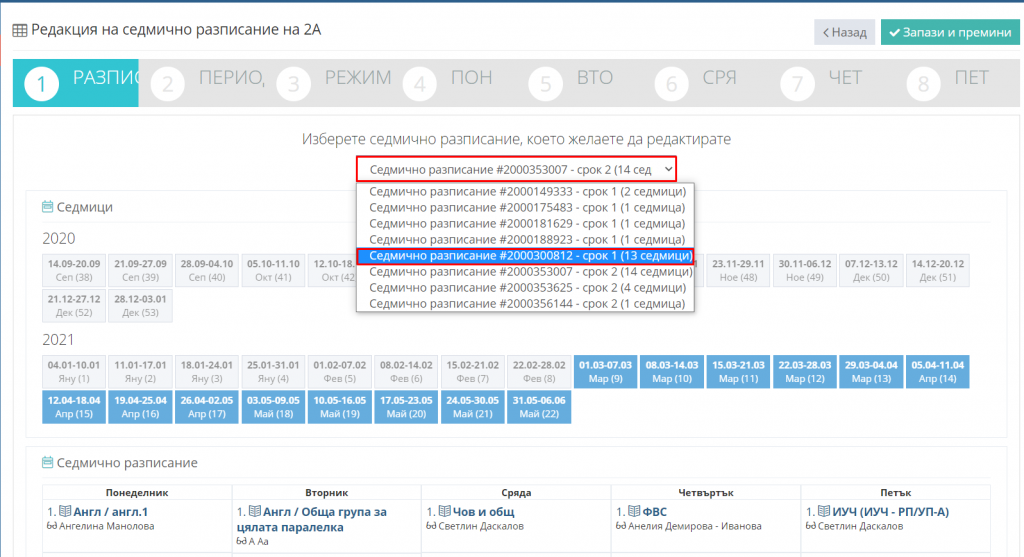Click the book icon beside ФВС

pos(636,512)
